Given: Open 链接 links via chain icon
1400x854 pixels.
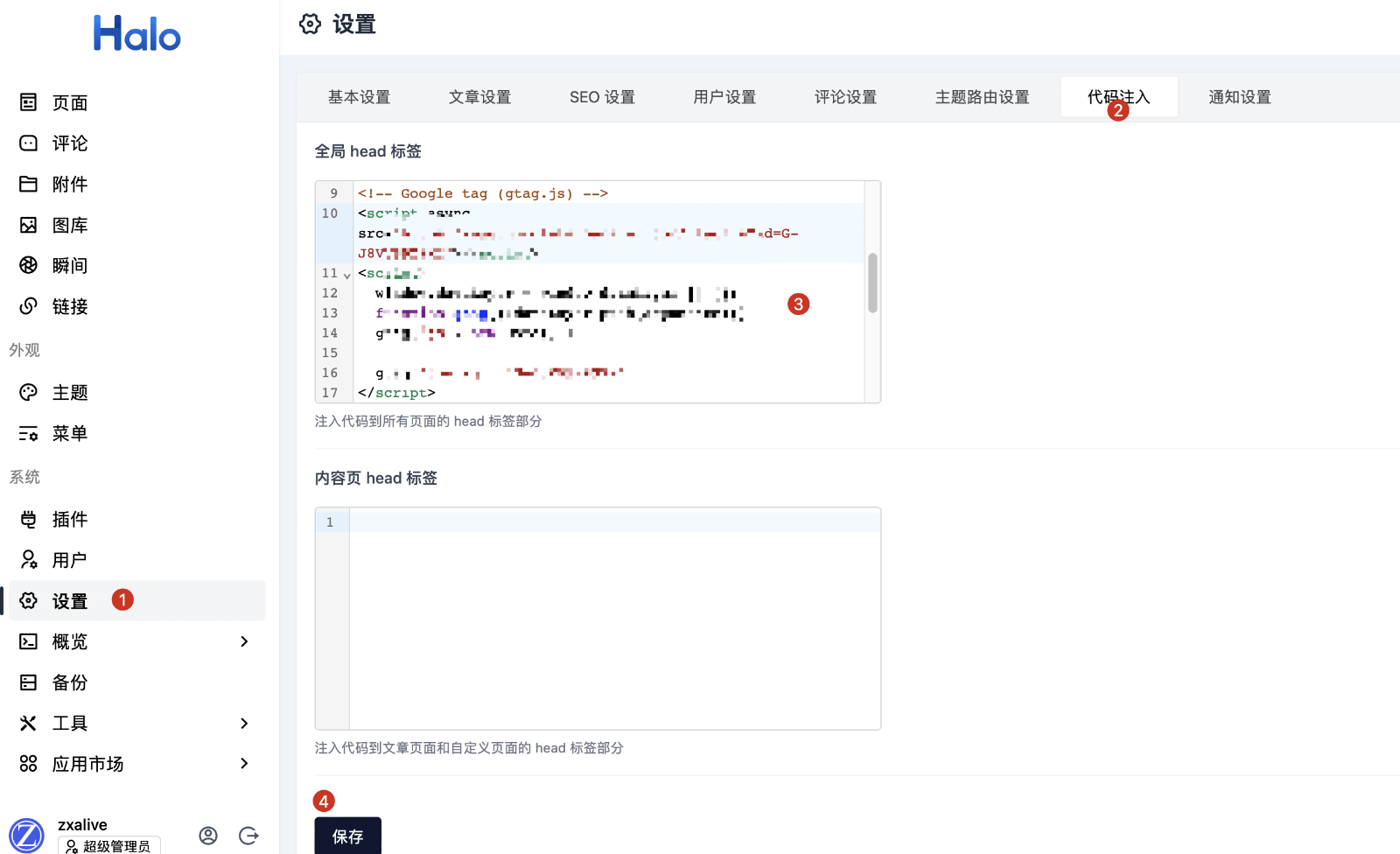Looking at the screenshot, I should (29, 306).
